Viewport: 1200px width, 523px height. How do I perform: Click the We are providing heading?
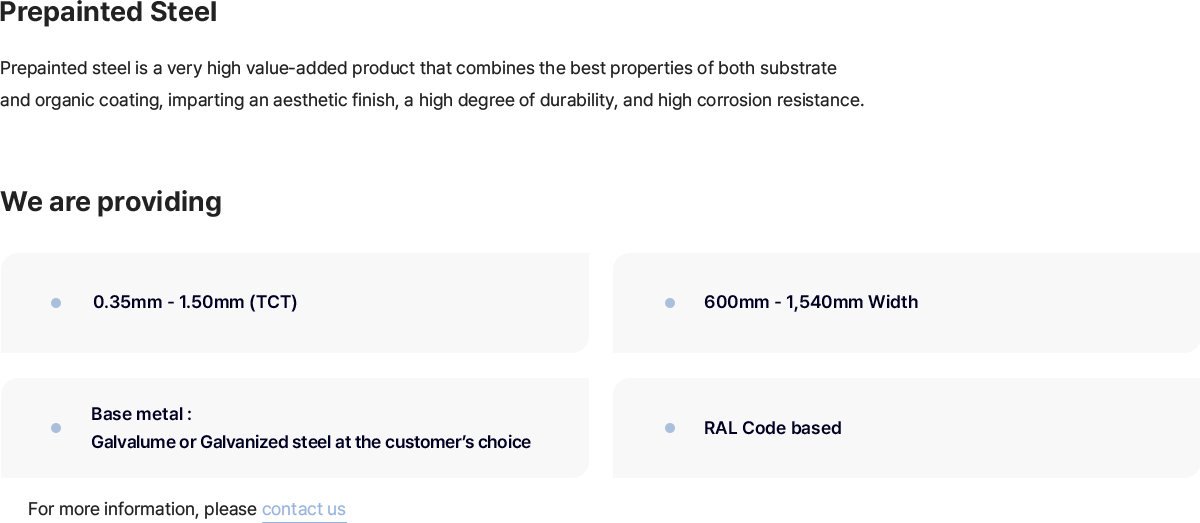click(x=111, y=202)
